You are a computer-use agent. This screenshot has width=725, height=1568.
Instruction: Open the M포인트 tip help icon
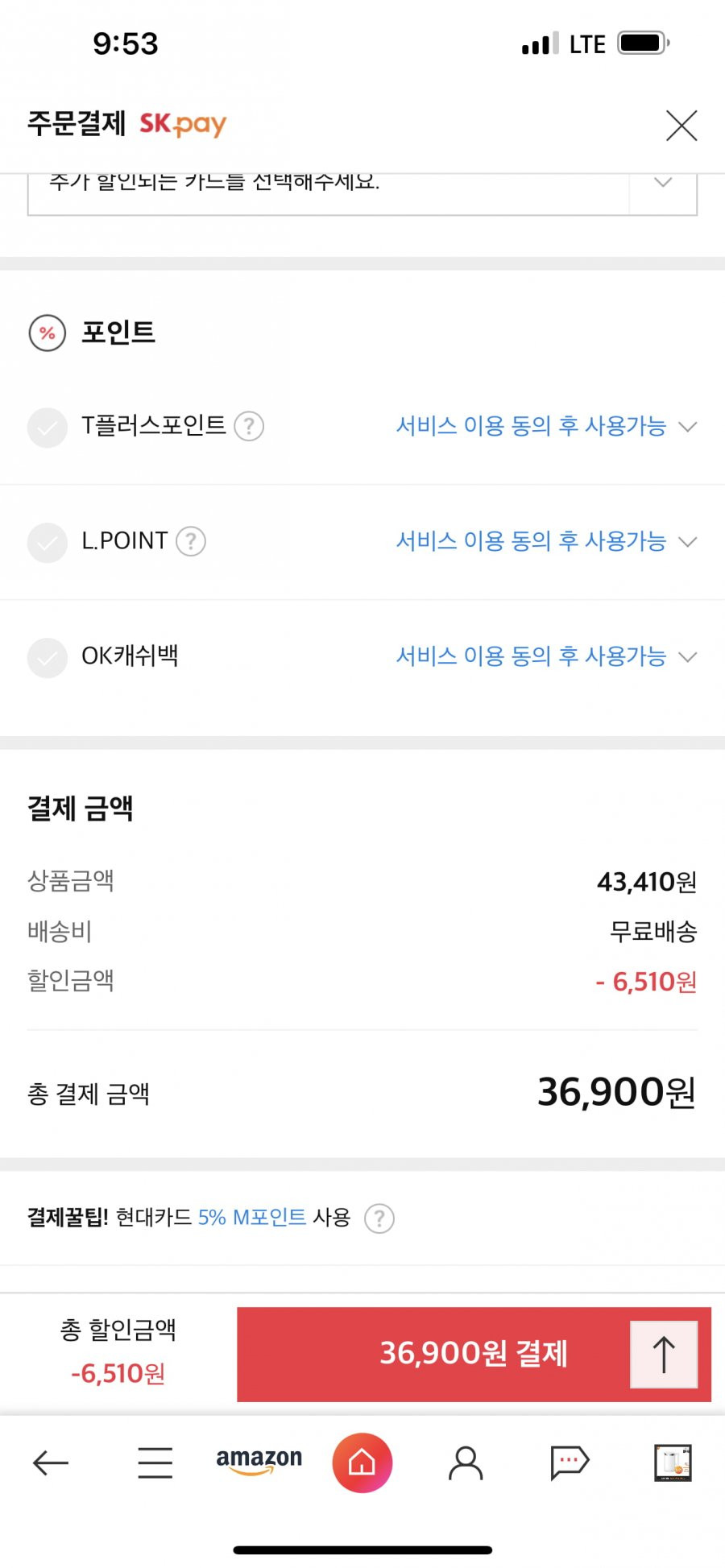pos(379,1218)
